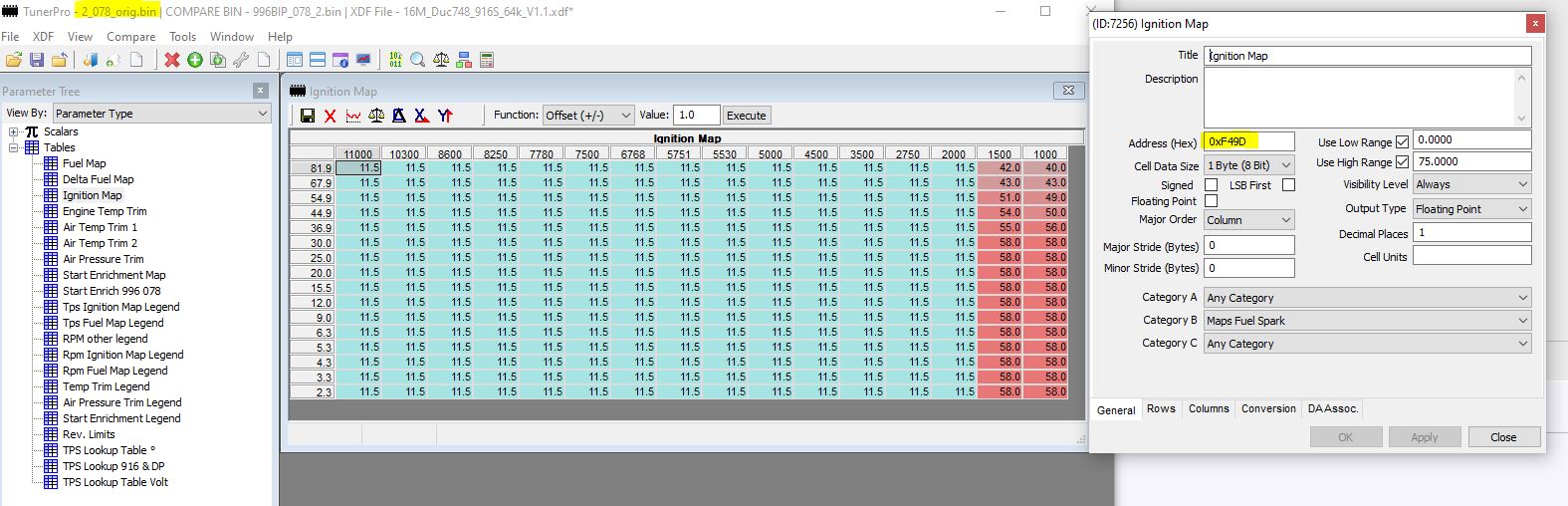1568x506 pixels.
Task: Select Start Enrichment Map in the tree
Action: (113, 275)
